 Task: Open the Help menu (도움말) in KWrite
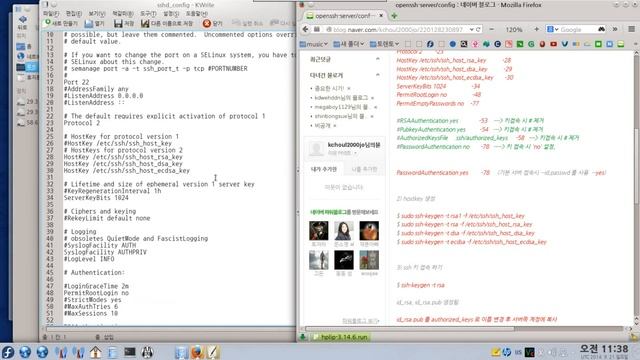[x=197, y=13]
